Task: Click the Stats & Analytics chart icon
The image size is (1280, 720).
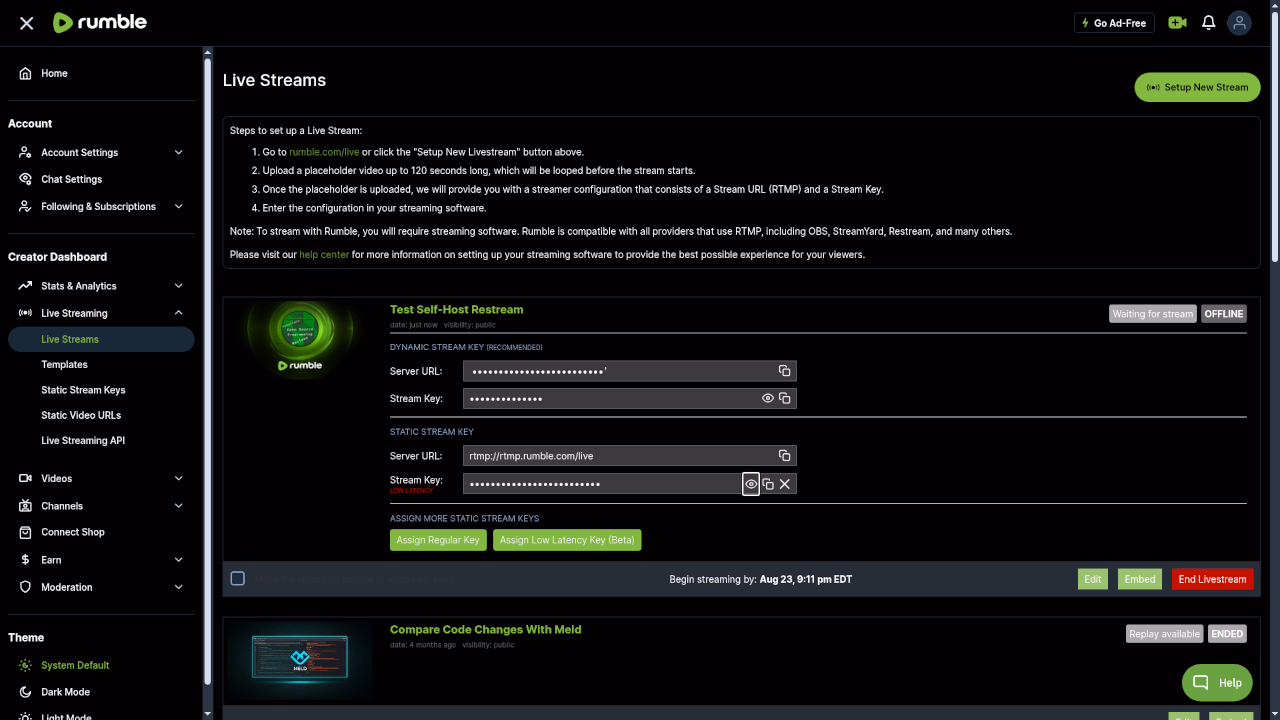Action: pyautogui.click(x=25, y=286)
